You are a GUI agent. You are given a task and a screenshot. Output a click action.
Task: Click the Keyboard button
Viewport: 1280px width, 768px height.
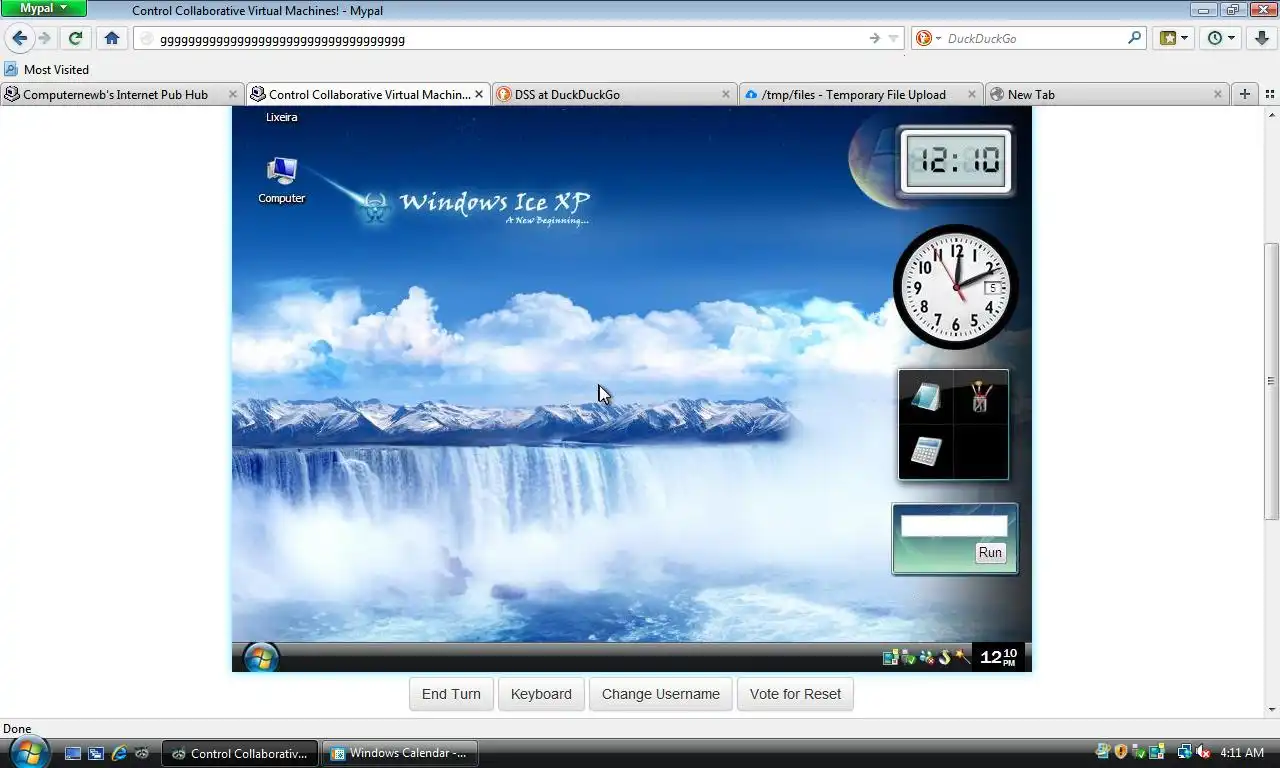(x=541, y=694)
